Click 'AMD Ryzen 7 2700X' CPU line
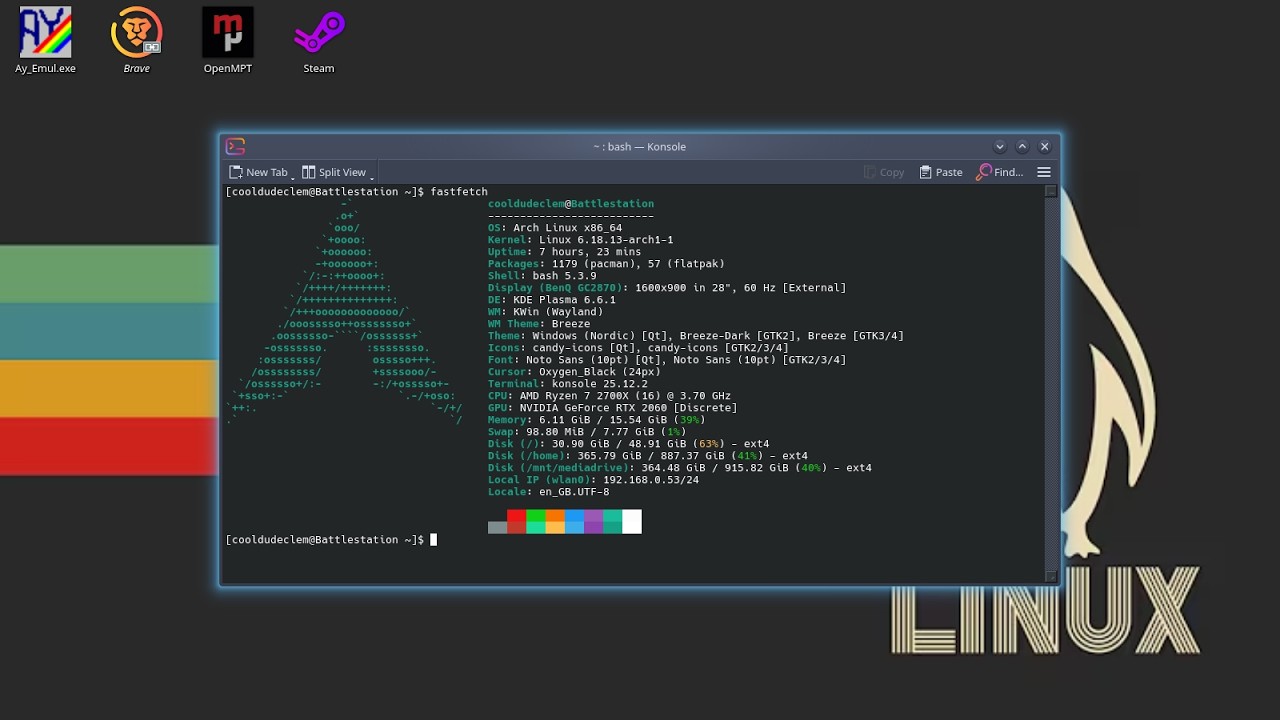This screenshot has height=720, width=1280. [x=609, y=396]
